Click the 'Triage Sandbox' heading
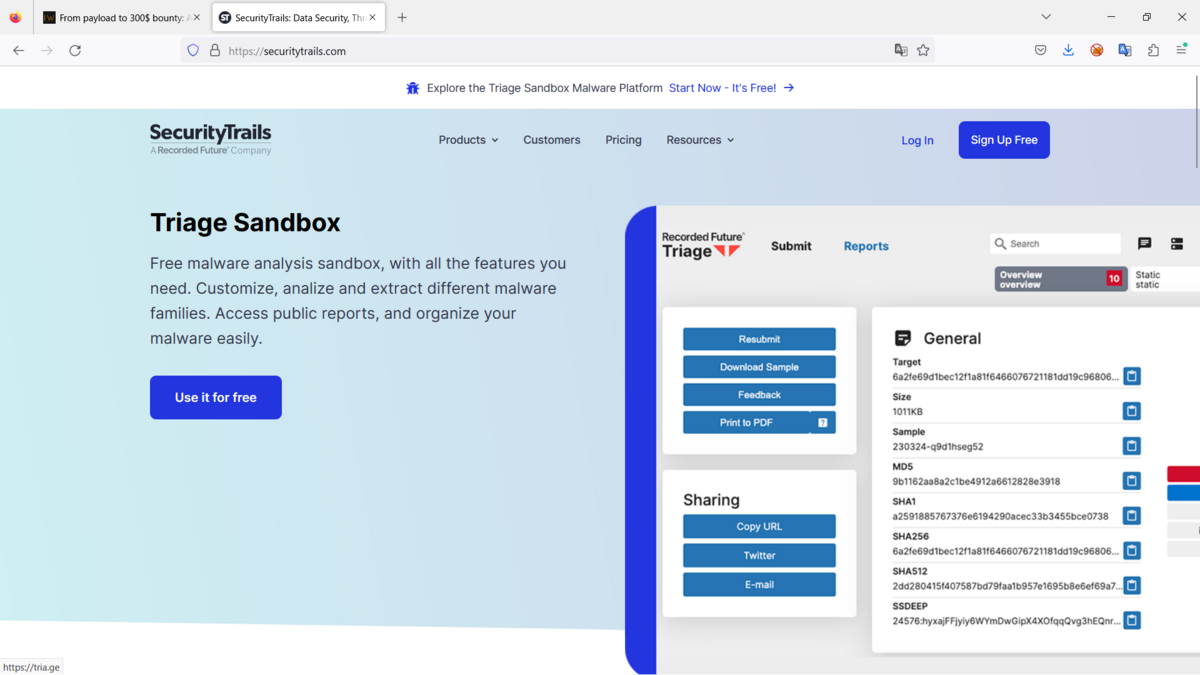Viewport: 1200px width, 675px height. [245, 222]
